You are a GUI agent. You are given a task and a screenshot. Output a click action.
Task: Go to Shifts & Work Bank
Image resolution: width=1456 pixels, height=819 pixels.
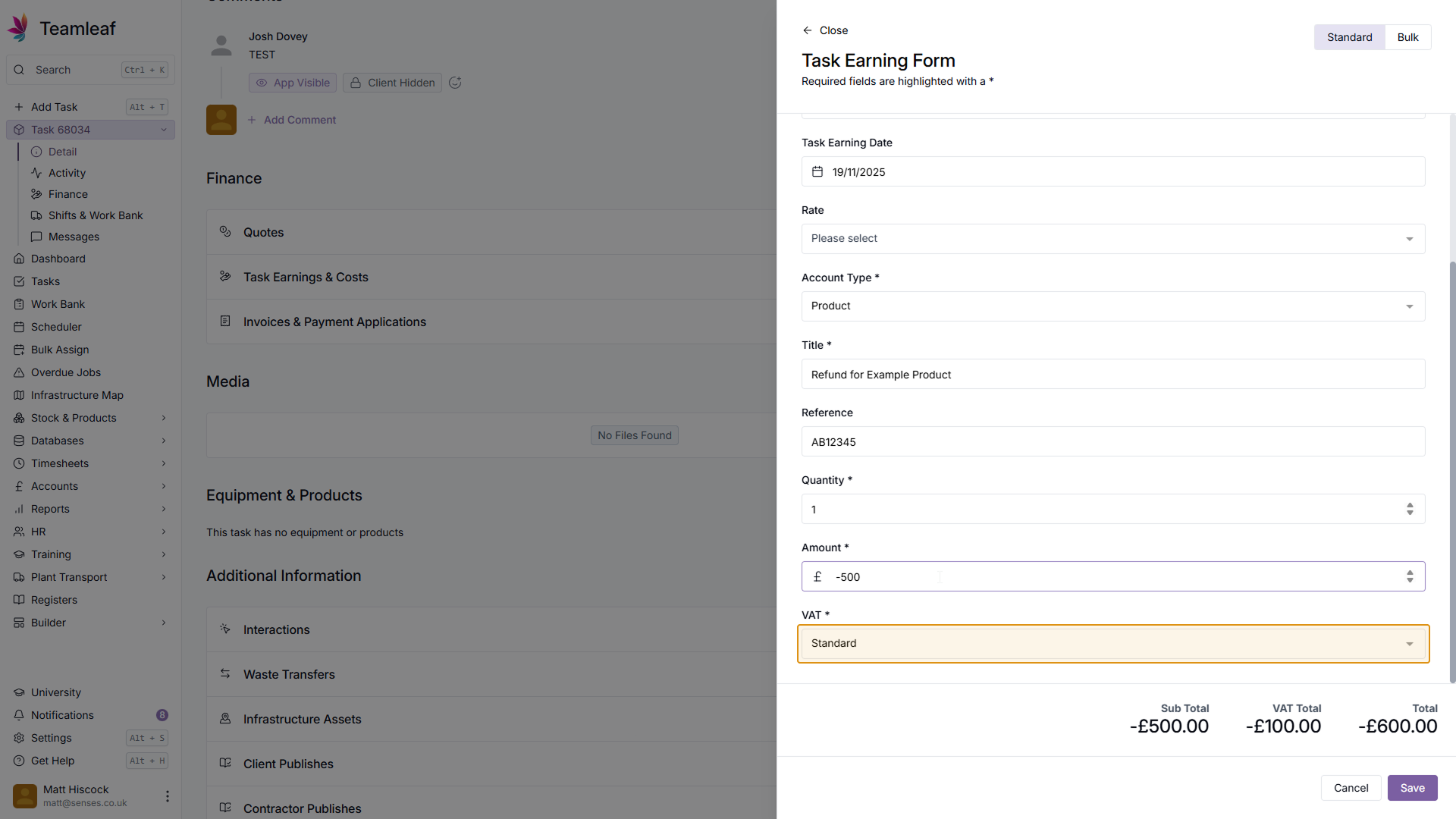click(95, 215)
